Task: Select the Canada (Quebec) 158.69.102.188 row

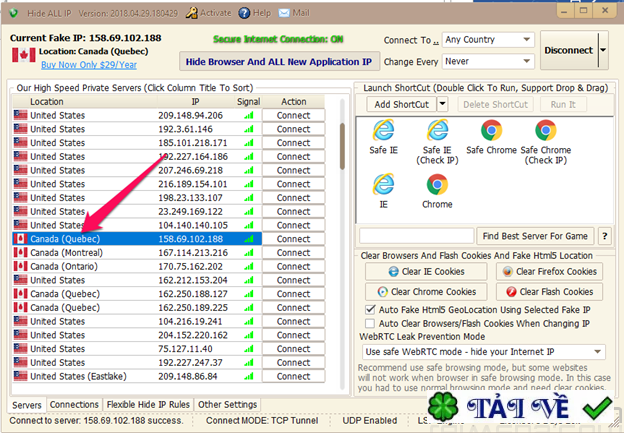Action: tap(137, 239)
